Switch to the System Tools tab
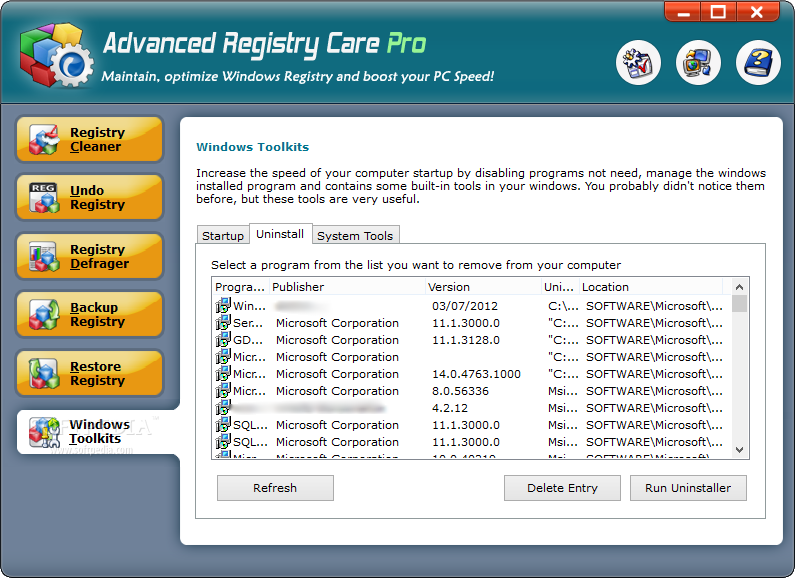The height and width of the screenshot is (578, 795). (355, 236)
